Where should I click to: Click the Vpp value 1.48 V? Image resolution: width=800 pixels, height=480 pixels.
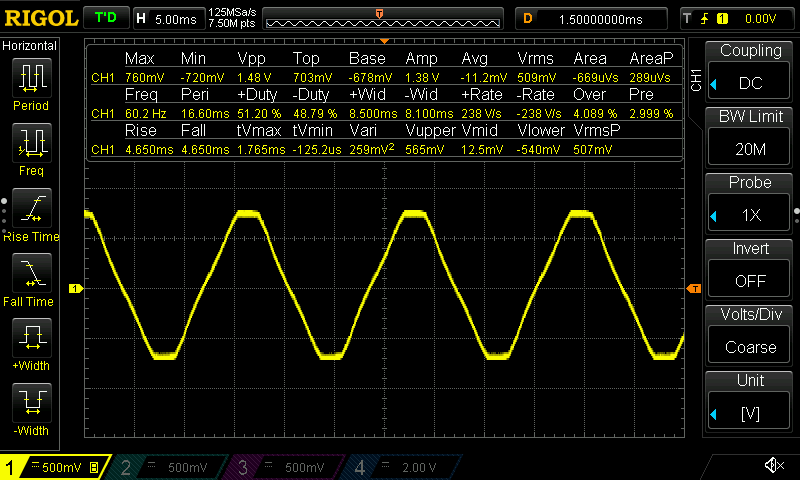[x=254, y=78]
